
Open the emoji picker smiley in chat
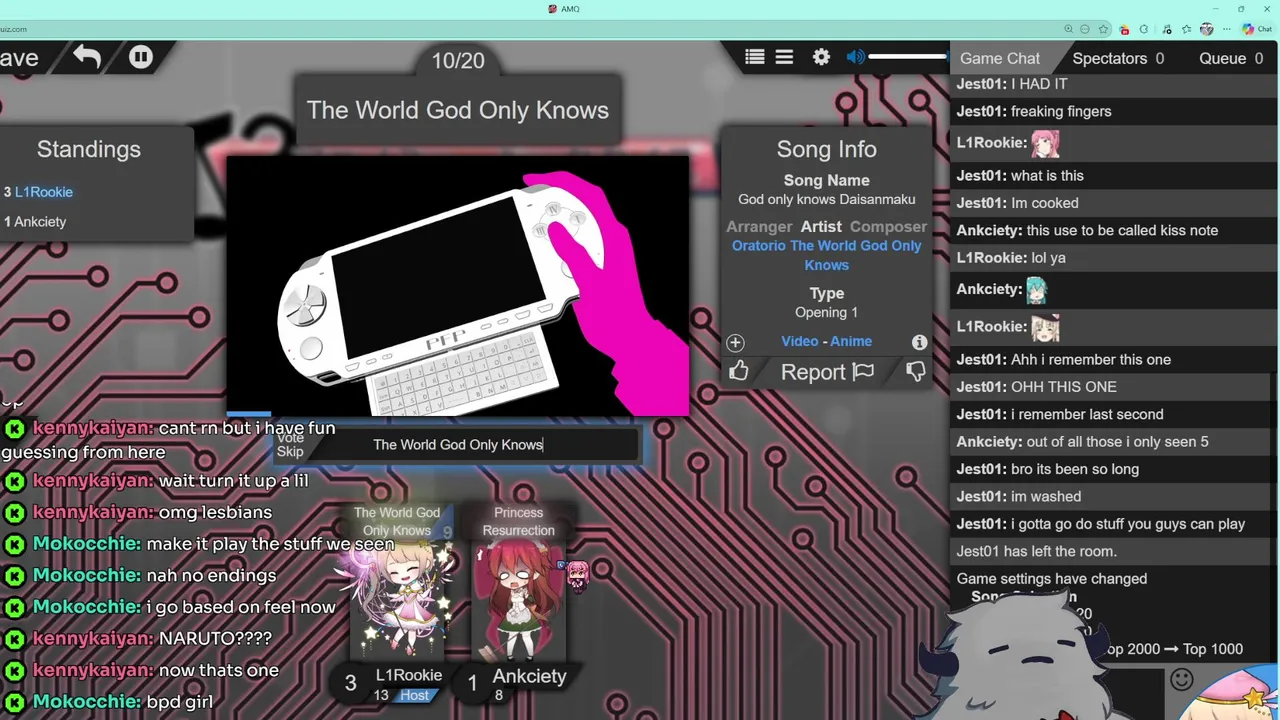pyautogui.click(x=1182, y=680)
